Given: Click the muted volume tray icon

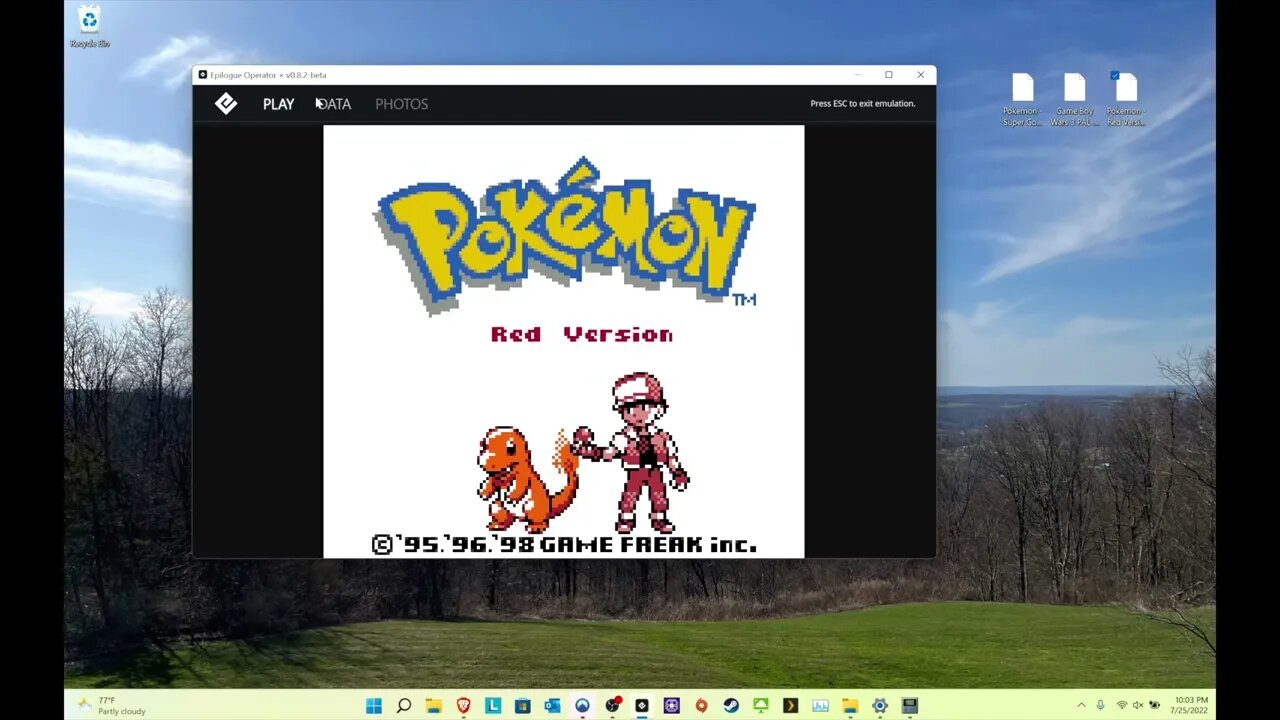Looking at the screenshot, I should [1137, 706].
